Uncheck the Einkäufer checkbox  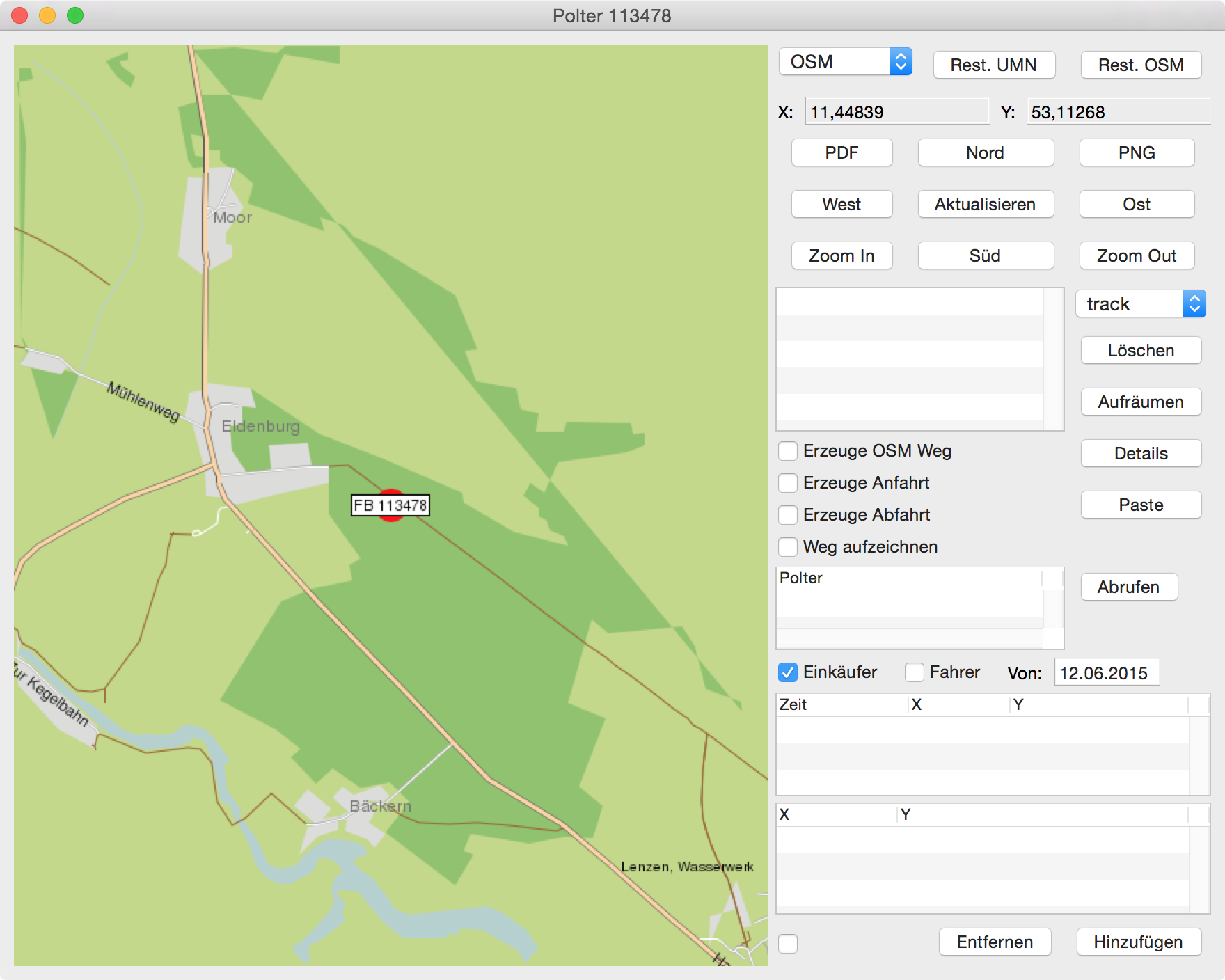pyautogui.click(x=788, y=672)
